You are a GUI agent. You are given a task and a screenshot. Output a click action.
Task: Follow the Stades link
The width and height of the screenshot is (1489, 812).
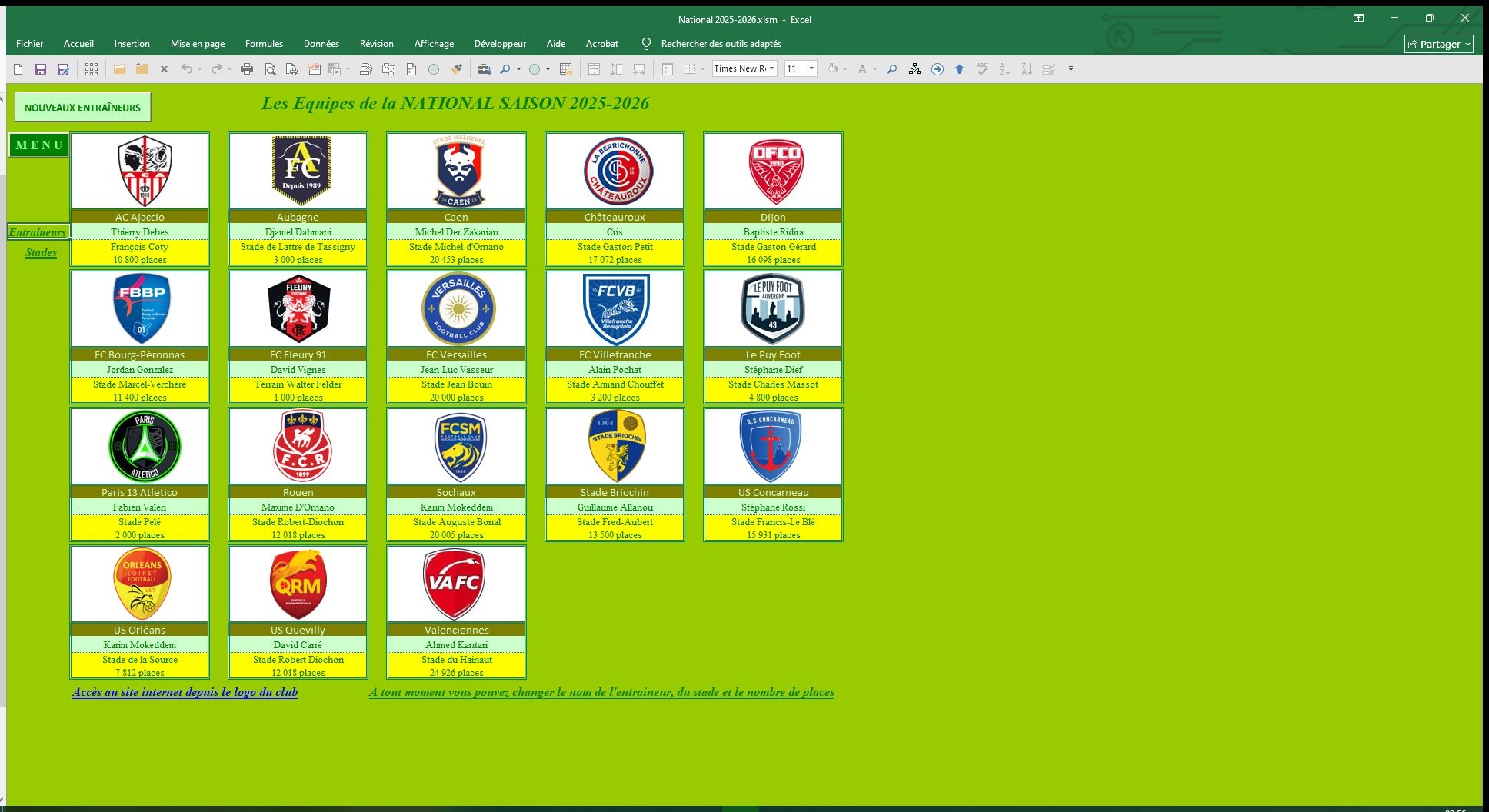coord(41,253)
